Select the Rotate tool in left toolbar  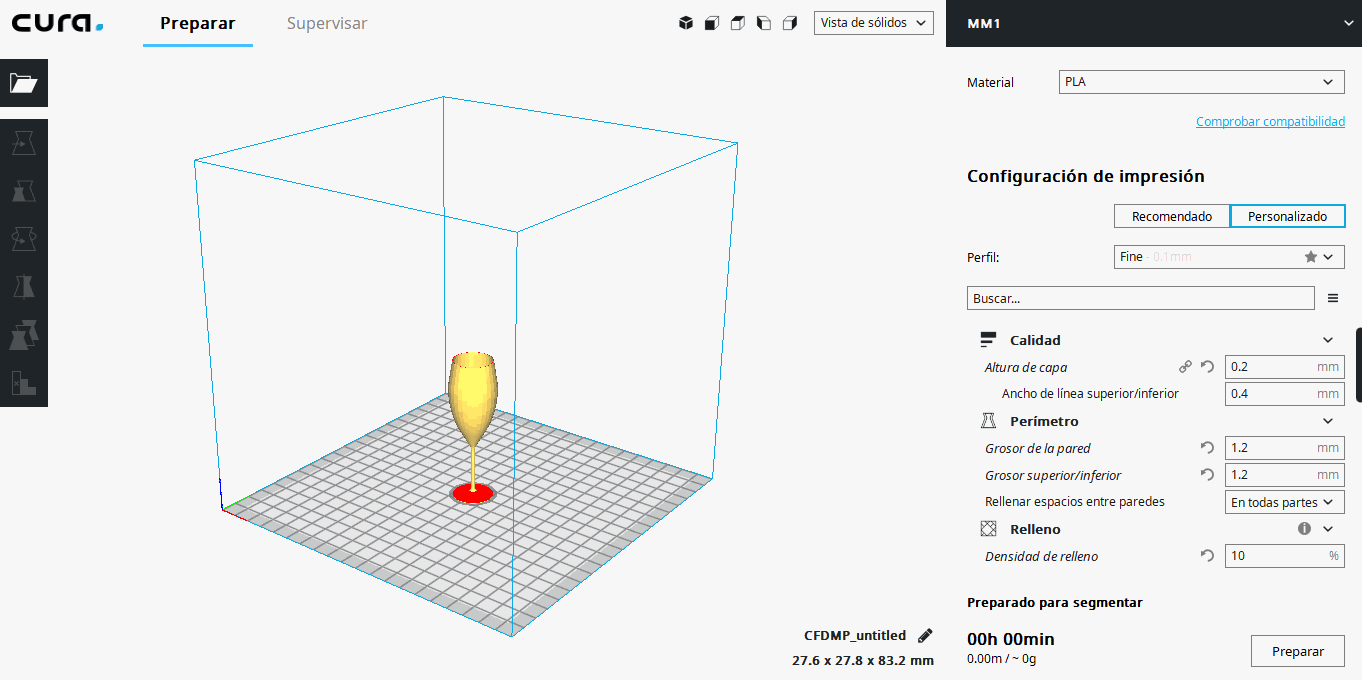pyautogui.click(x=23, y=239)
